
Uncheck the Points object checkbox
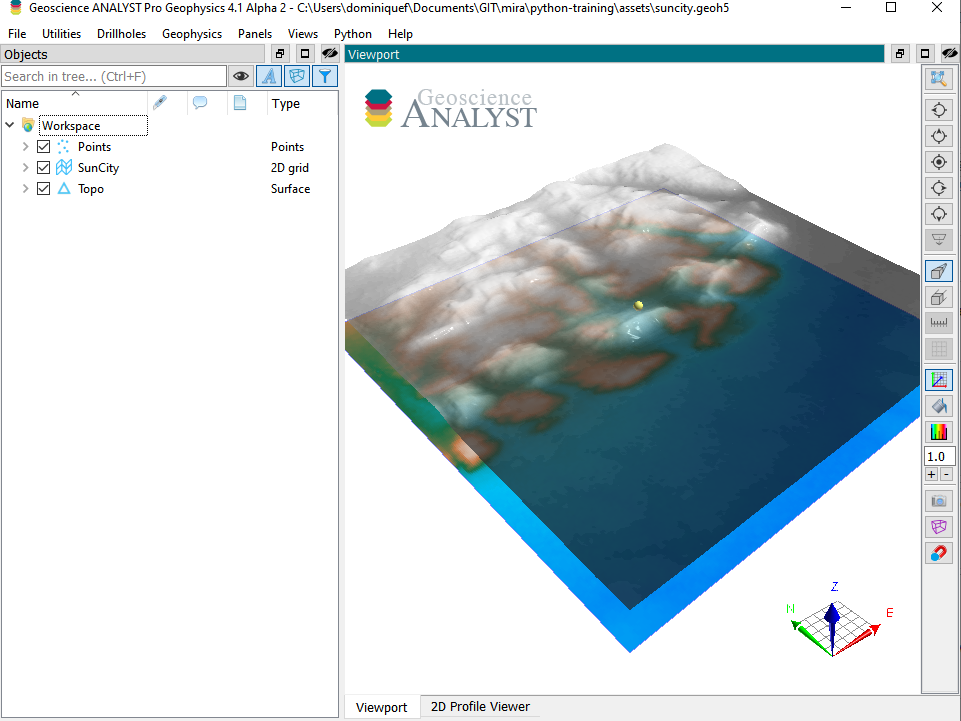44,147
